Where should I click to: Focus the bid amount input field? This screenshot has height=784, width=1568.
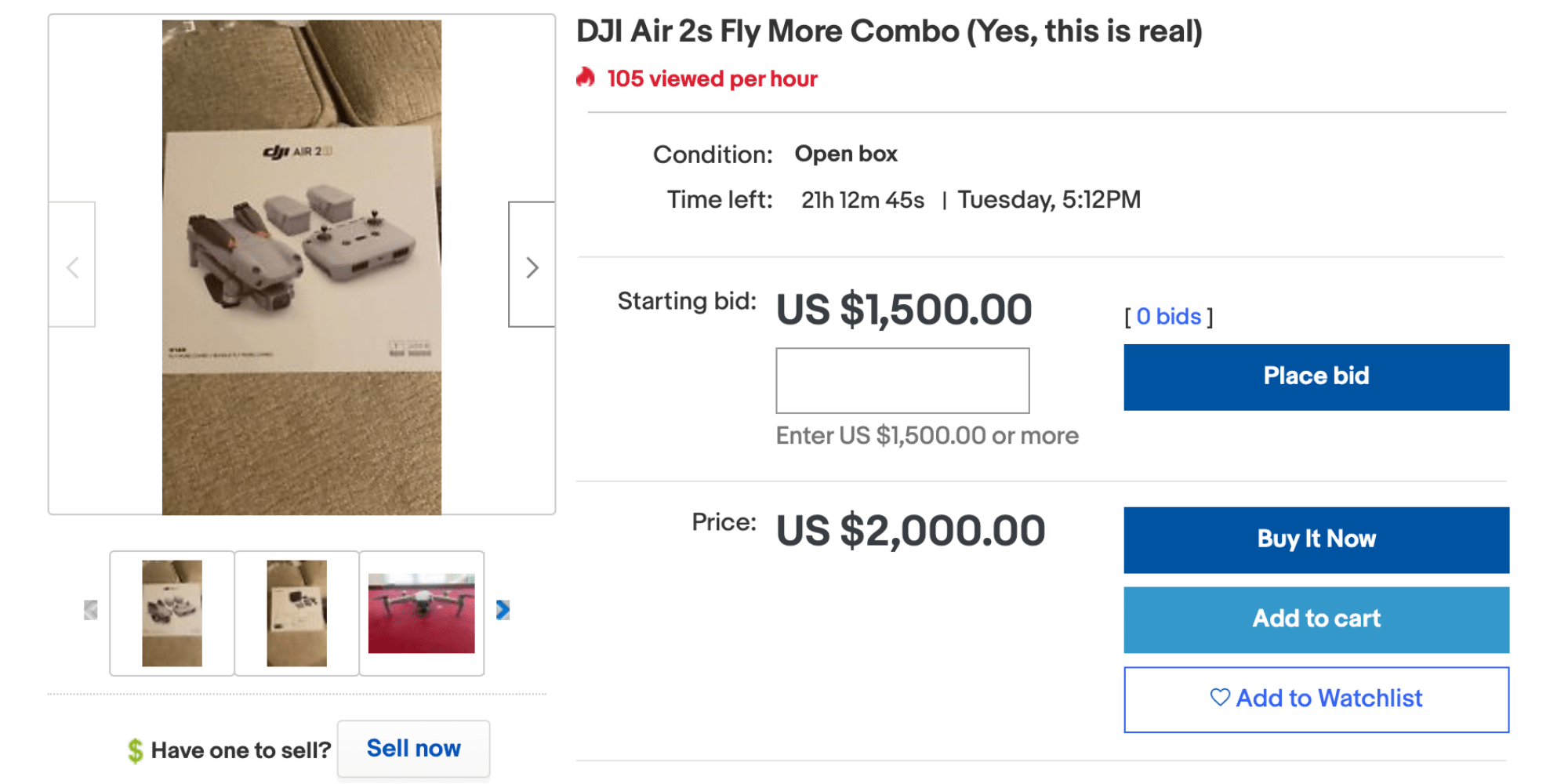point(902,381)
